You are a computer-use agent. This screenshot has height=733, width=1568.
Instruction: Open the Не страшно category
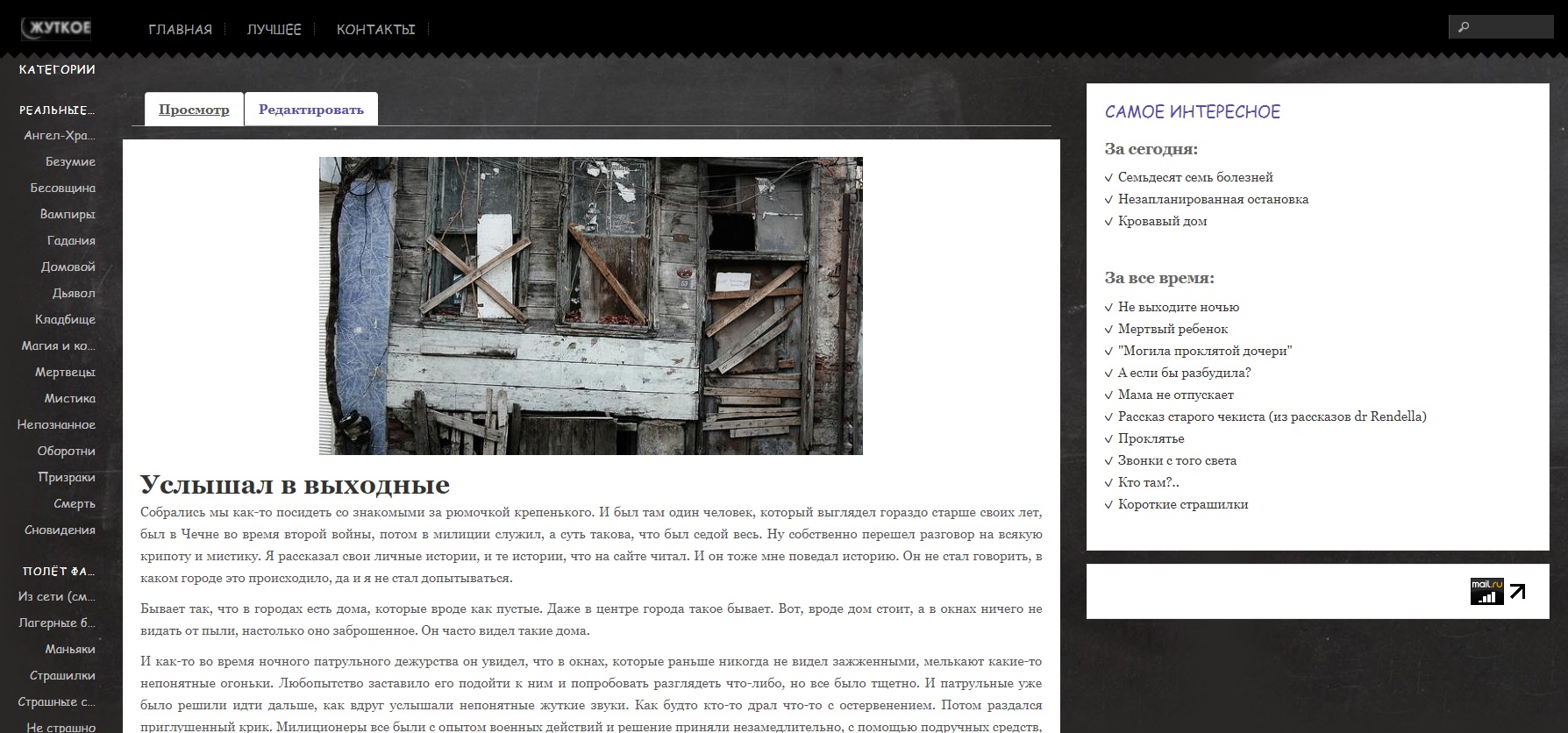point(61,727)
